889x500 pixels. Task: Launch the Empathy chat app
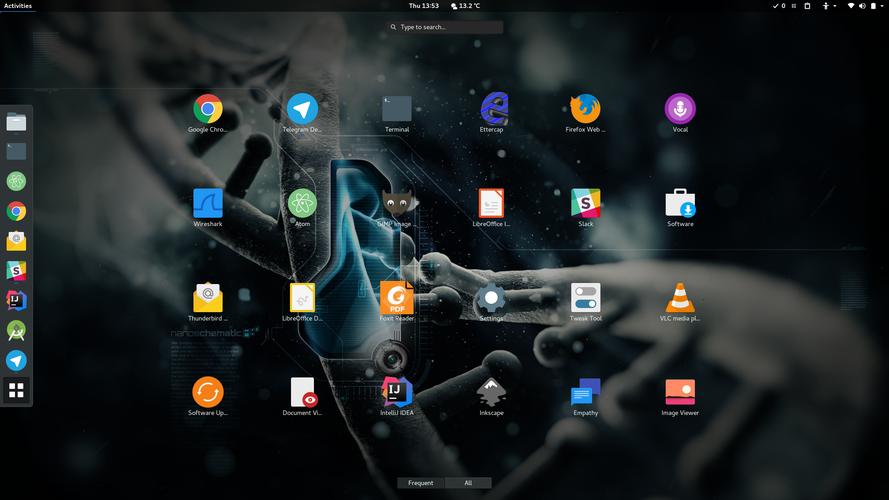(x=585, y=396)
